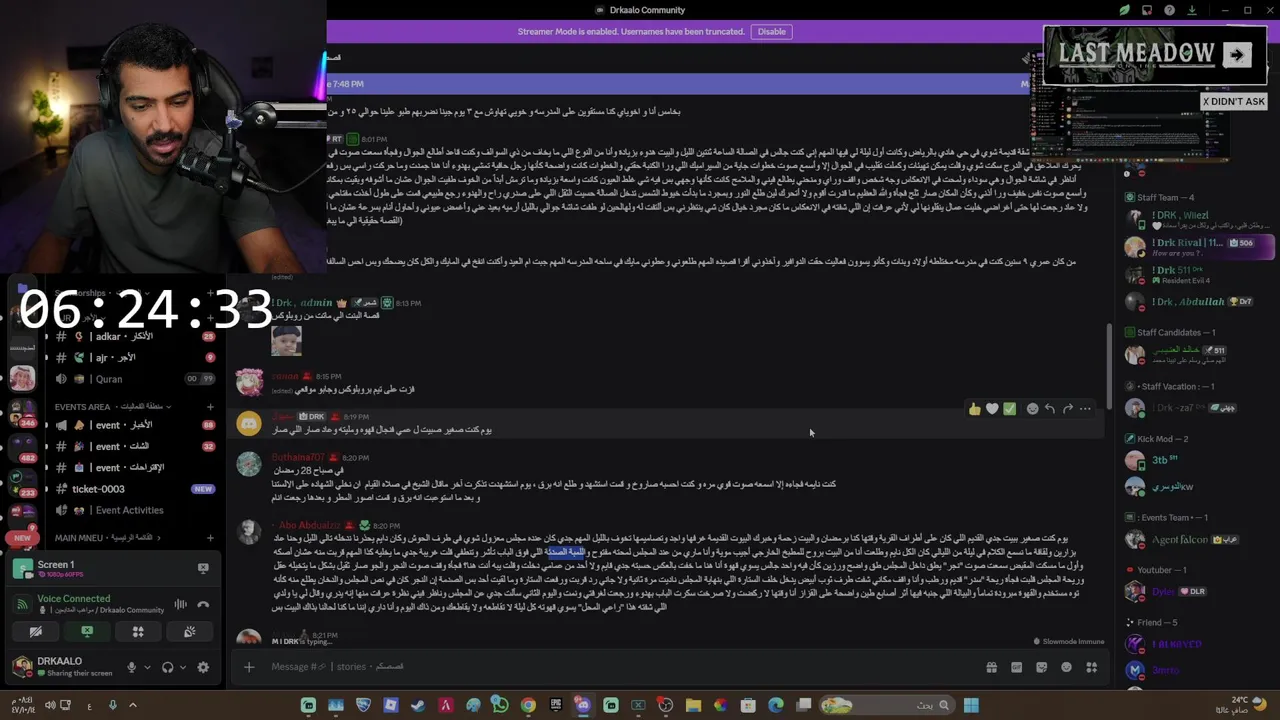1280x720 pixels.
Task: Dismiss promo with X DIDN'T ASK
Action: point(1233,101)
